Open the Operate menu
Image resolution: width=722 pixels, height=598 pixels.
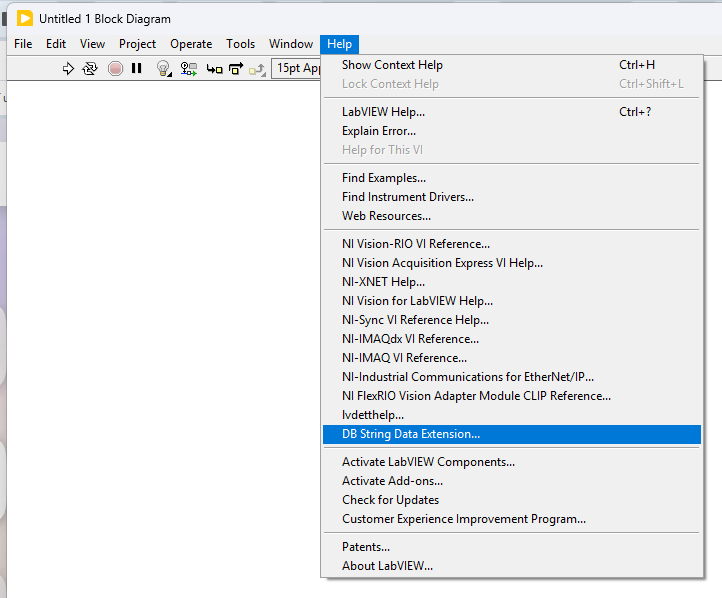pos(191,44)
